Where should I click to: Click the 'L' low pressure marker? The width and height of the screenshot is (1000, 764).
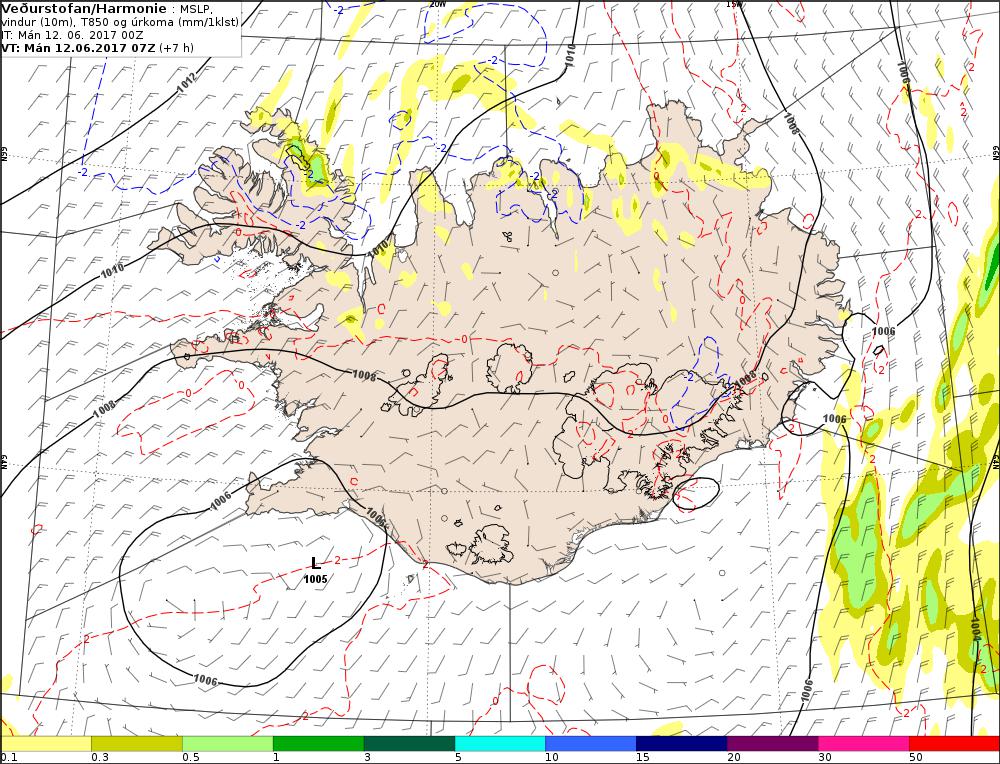click(x=316, y=563)
